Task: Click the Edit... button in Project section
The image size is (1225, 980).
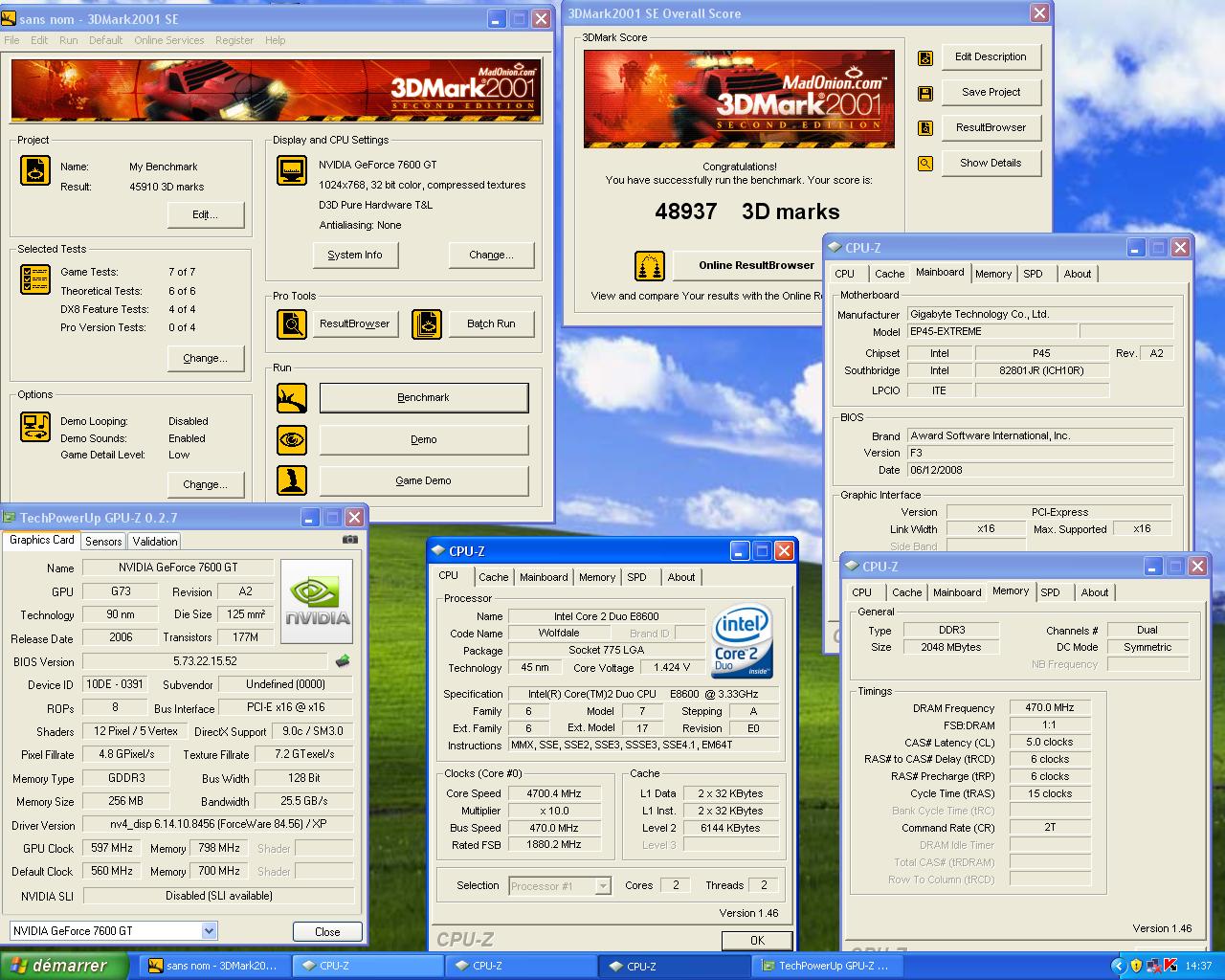Action: [205, 214]
